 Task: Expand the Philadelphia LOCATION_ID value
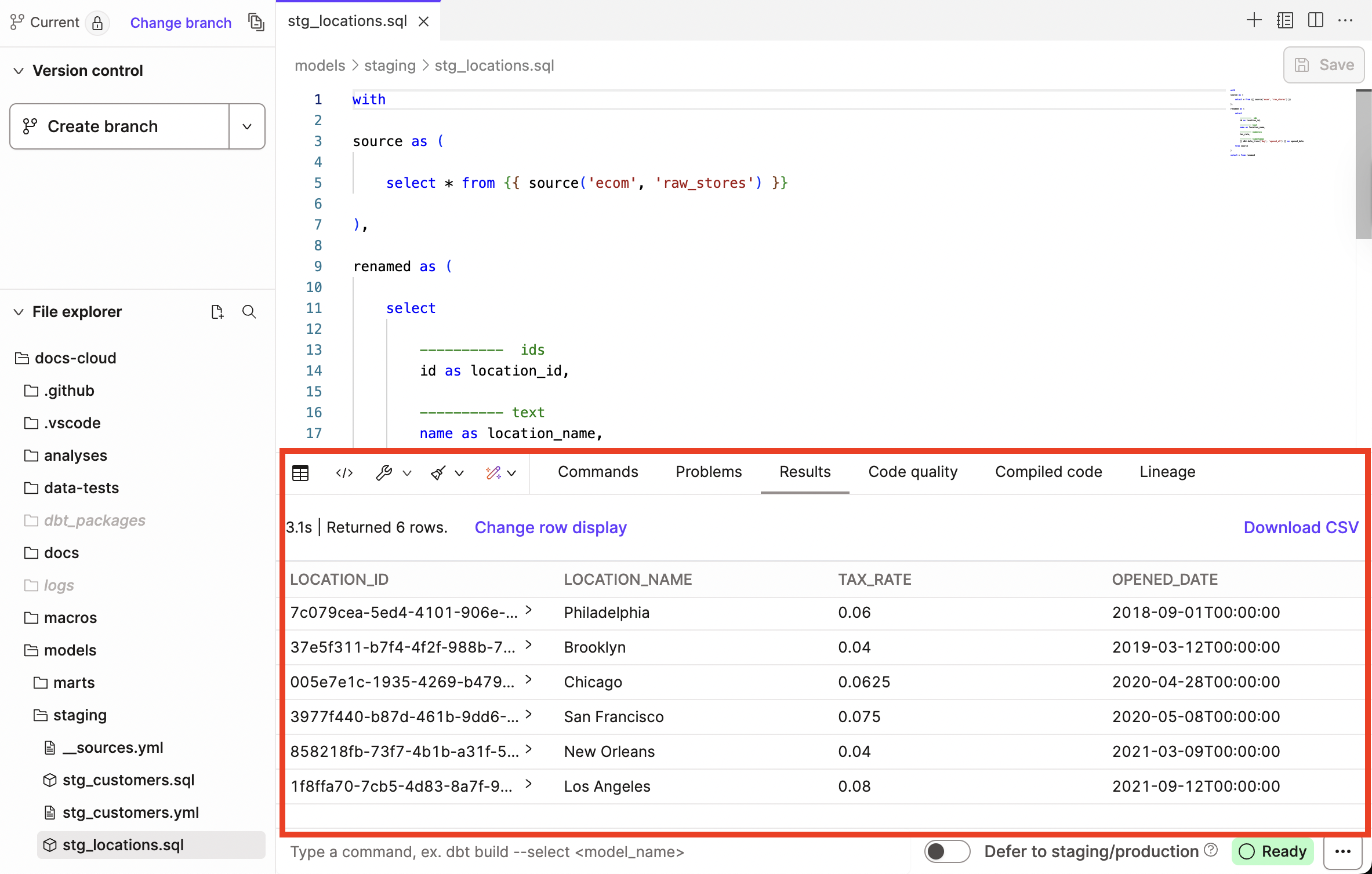528,610
